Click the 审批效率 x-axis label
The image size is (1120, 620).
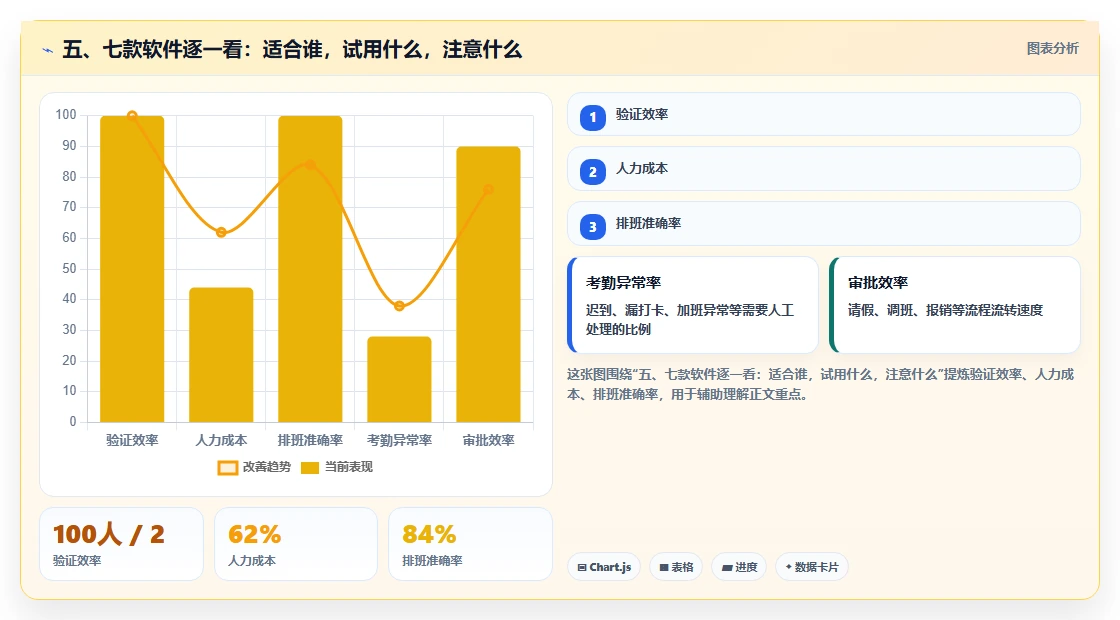click(489, 441)
